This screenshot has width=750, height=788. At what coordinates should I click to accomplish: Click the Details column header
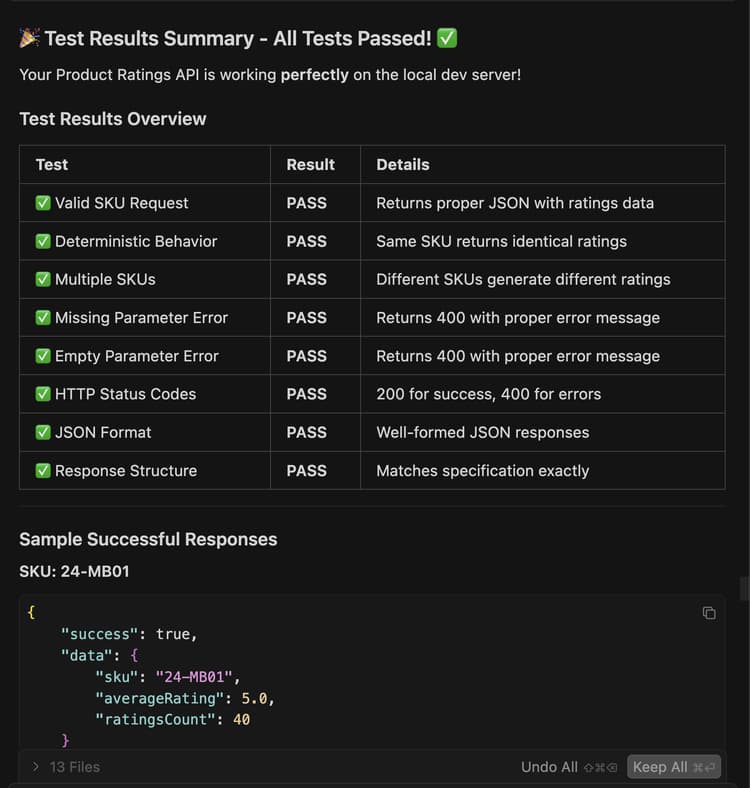[402, 164]
